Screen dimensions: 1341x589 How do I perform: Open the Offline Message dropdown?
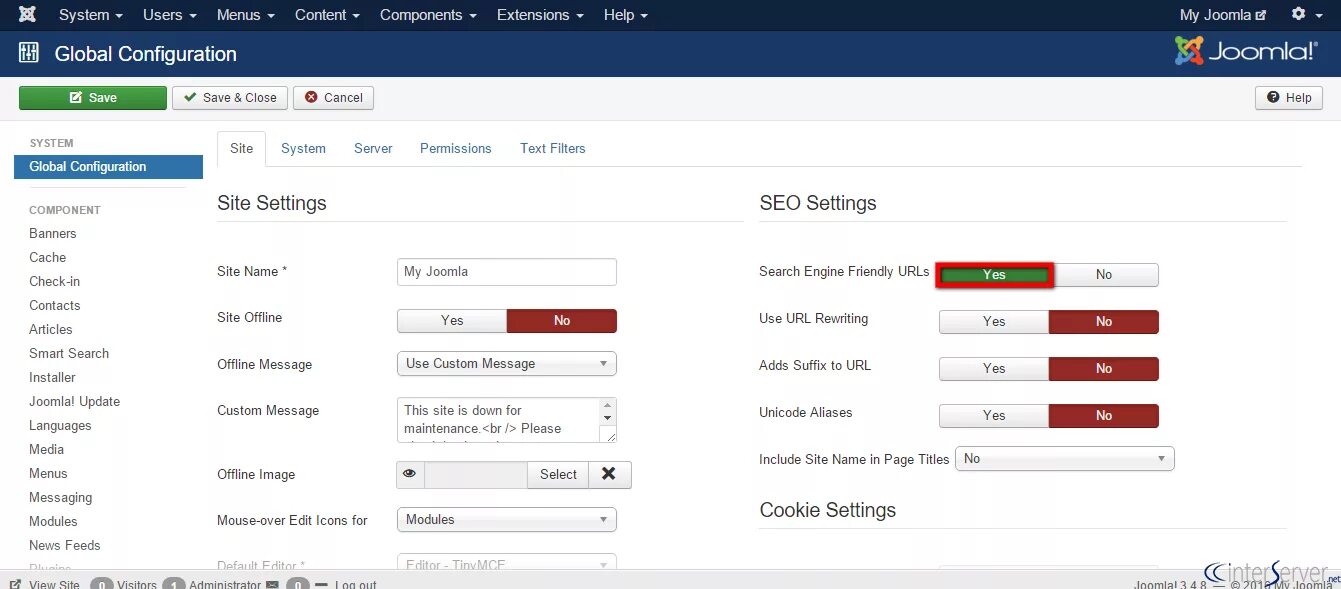(506, 364)
